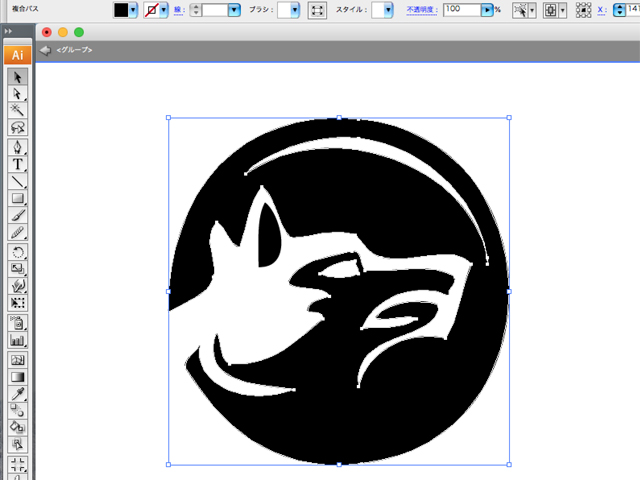Viewport: 640px width, 480px height.
Task: Click the 複合パス label in control bar
Action: (25, 8)
